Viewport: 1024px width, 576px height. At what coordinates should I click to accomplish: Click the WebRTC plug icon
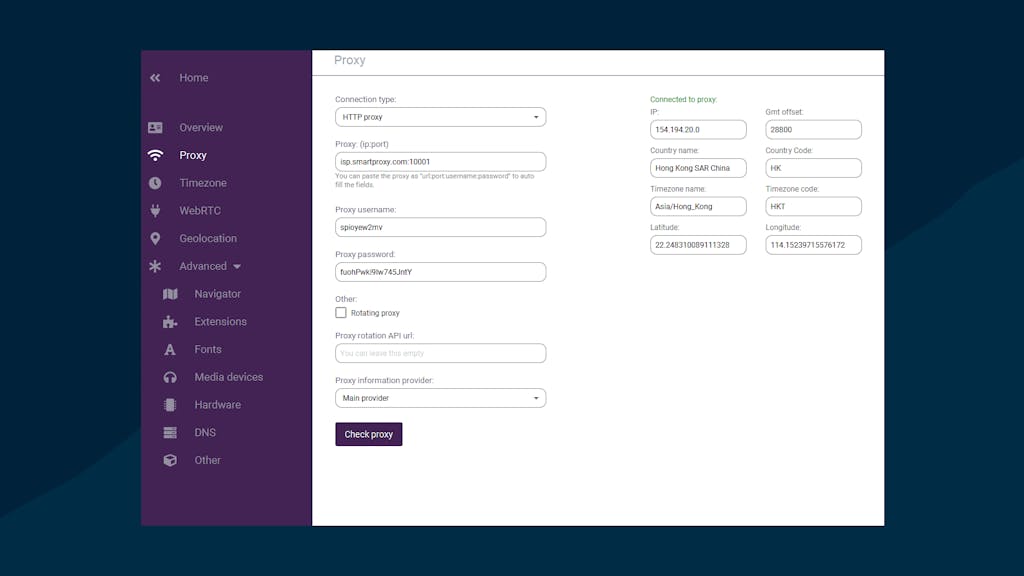155,211
